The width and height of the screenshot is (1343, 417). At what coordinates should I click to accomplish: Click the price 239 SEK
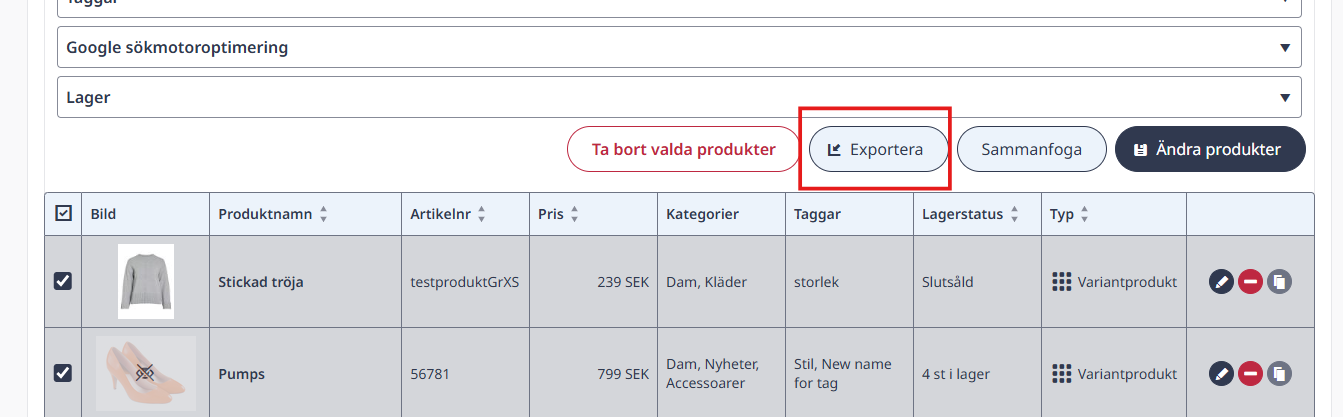tap(623, 282)
